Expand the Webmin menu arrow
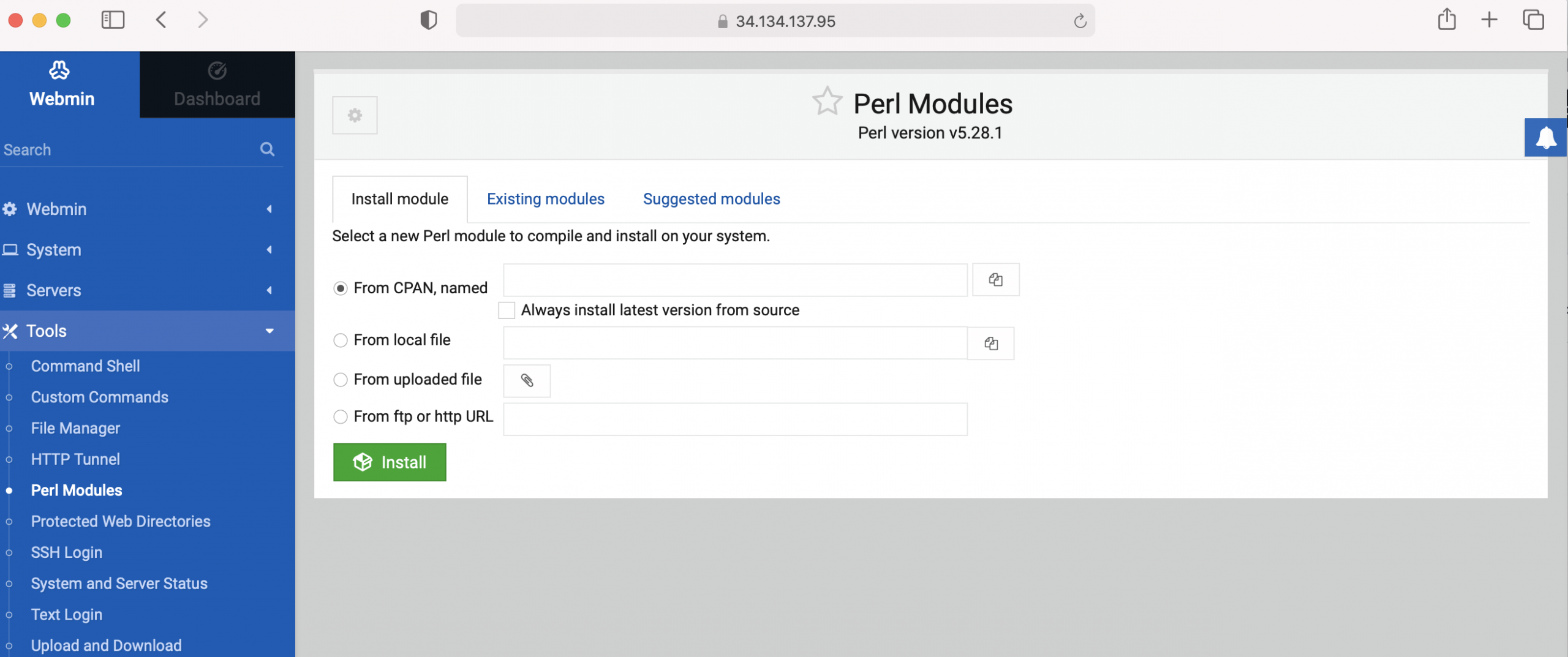 coord(269,209)
